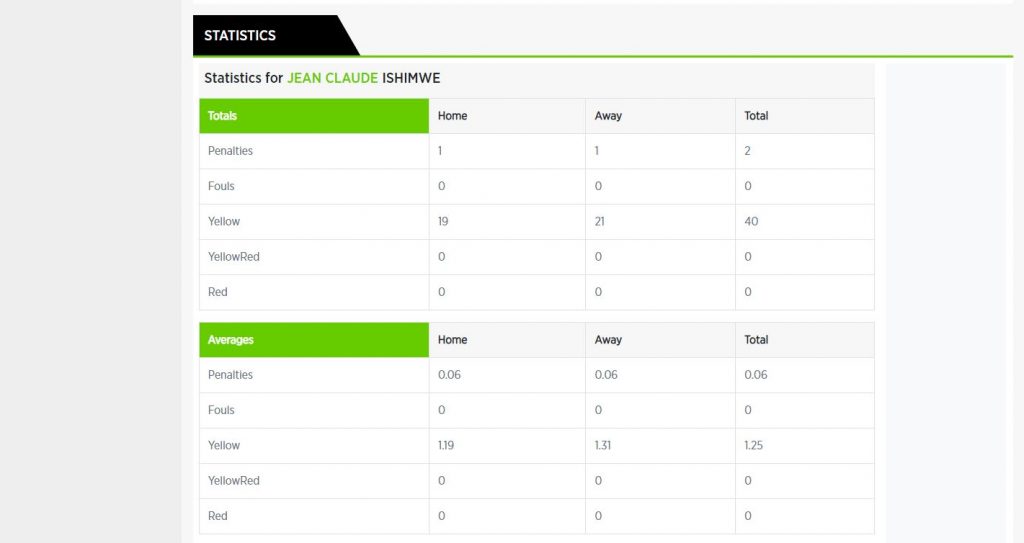The height and width of the screenshot is (543, 1024).
Task: Click Home column header in Totals table
Action: (452, 116)
